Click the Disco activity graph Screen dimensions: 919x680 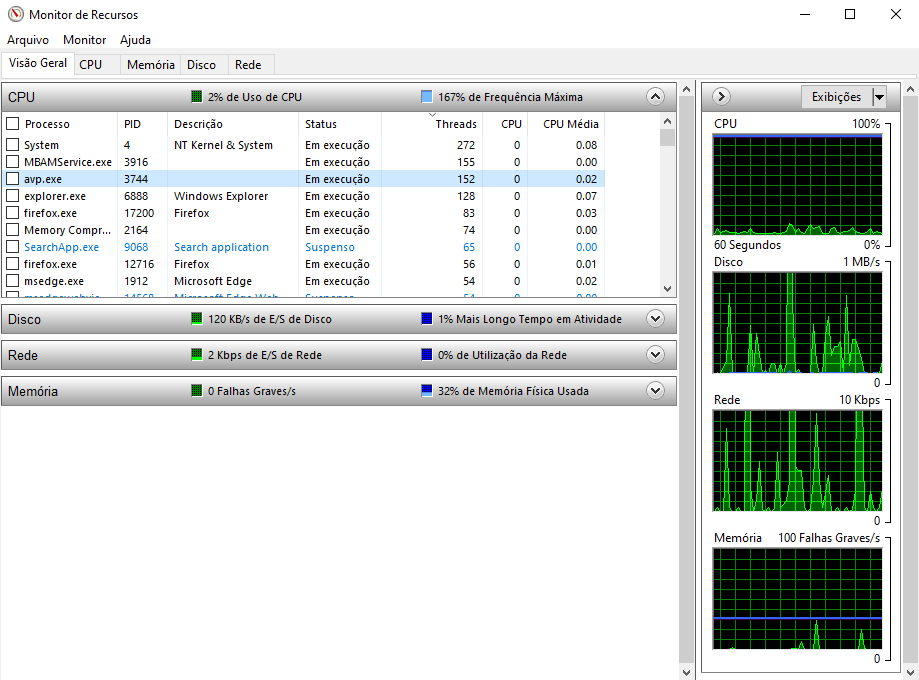click(x=797, y=322)
